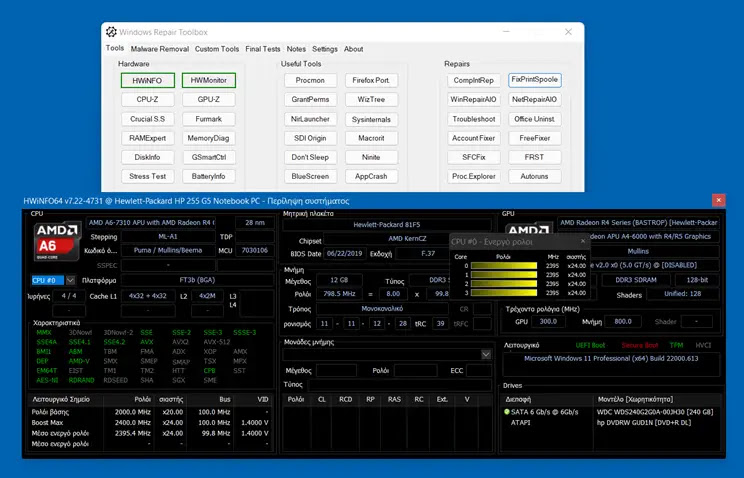Screen dimensions: 744x478
Task: Expand the memory modules dropdown
Action: (x=486, y=355)
